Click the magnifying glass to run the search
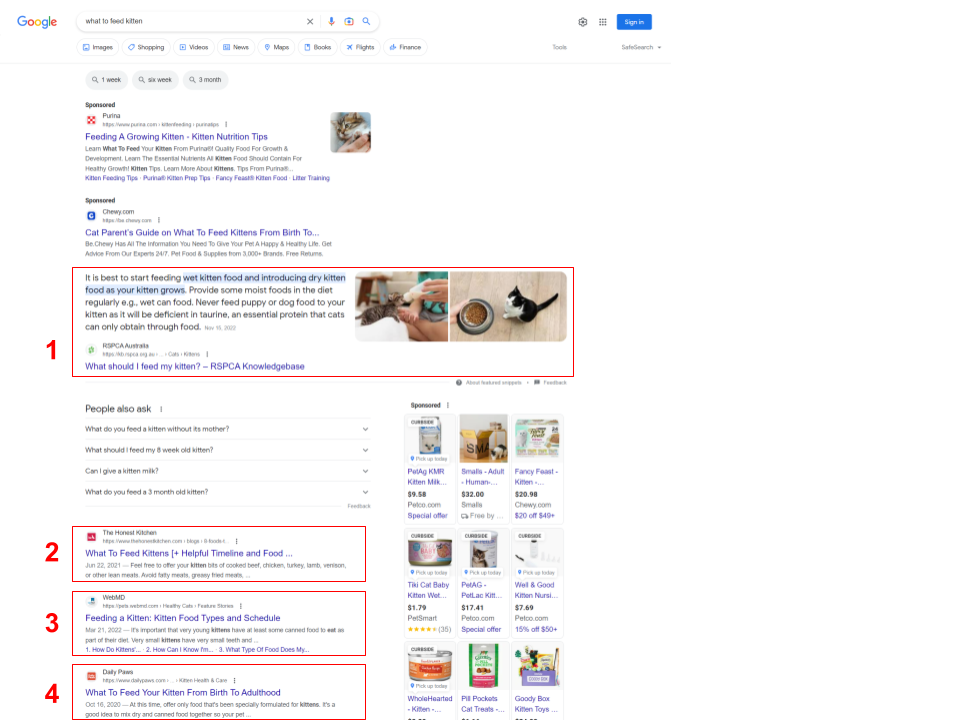Image resolution: width=960 pixels, height=720 pixels. (x=366, y=21)
